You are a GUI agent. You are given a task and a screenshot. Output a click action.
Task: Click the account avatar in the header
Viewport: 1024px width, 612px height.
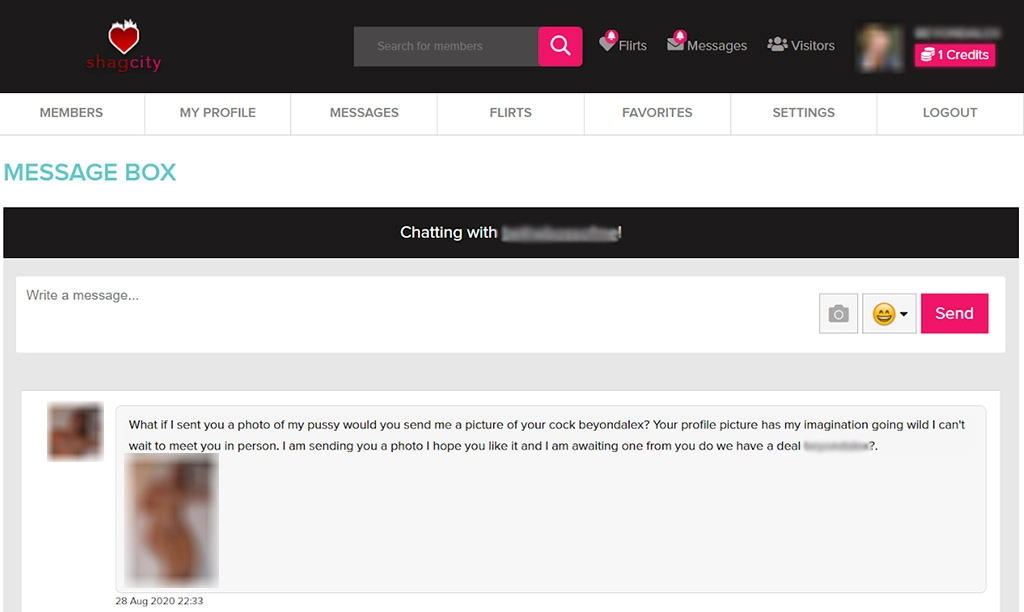[x=880, y=47]
